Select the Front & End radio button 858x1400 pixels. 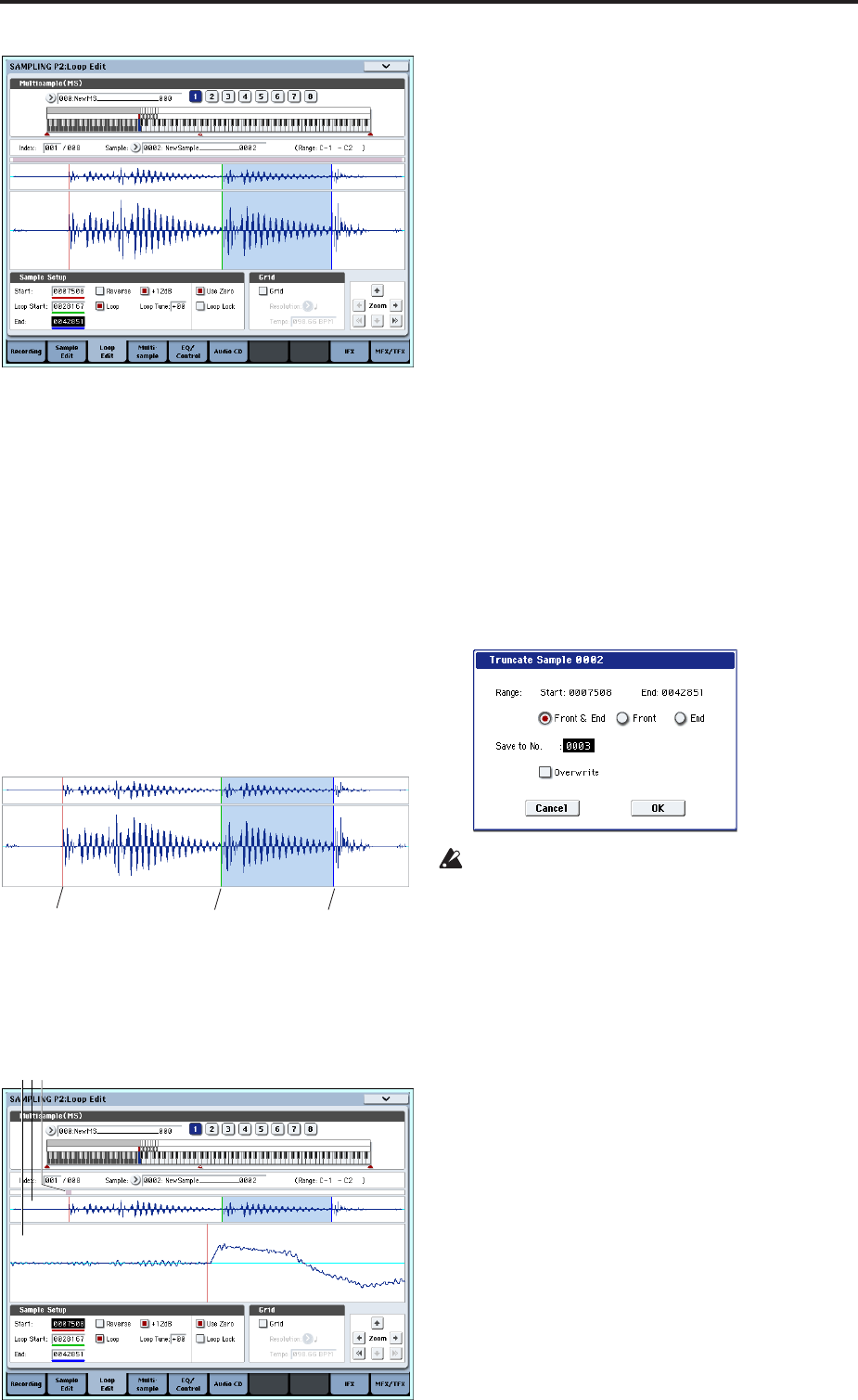click(545, 719)
